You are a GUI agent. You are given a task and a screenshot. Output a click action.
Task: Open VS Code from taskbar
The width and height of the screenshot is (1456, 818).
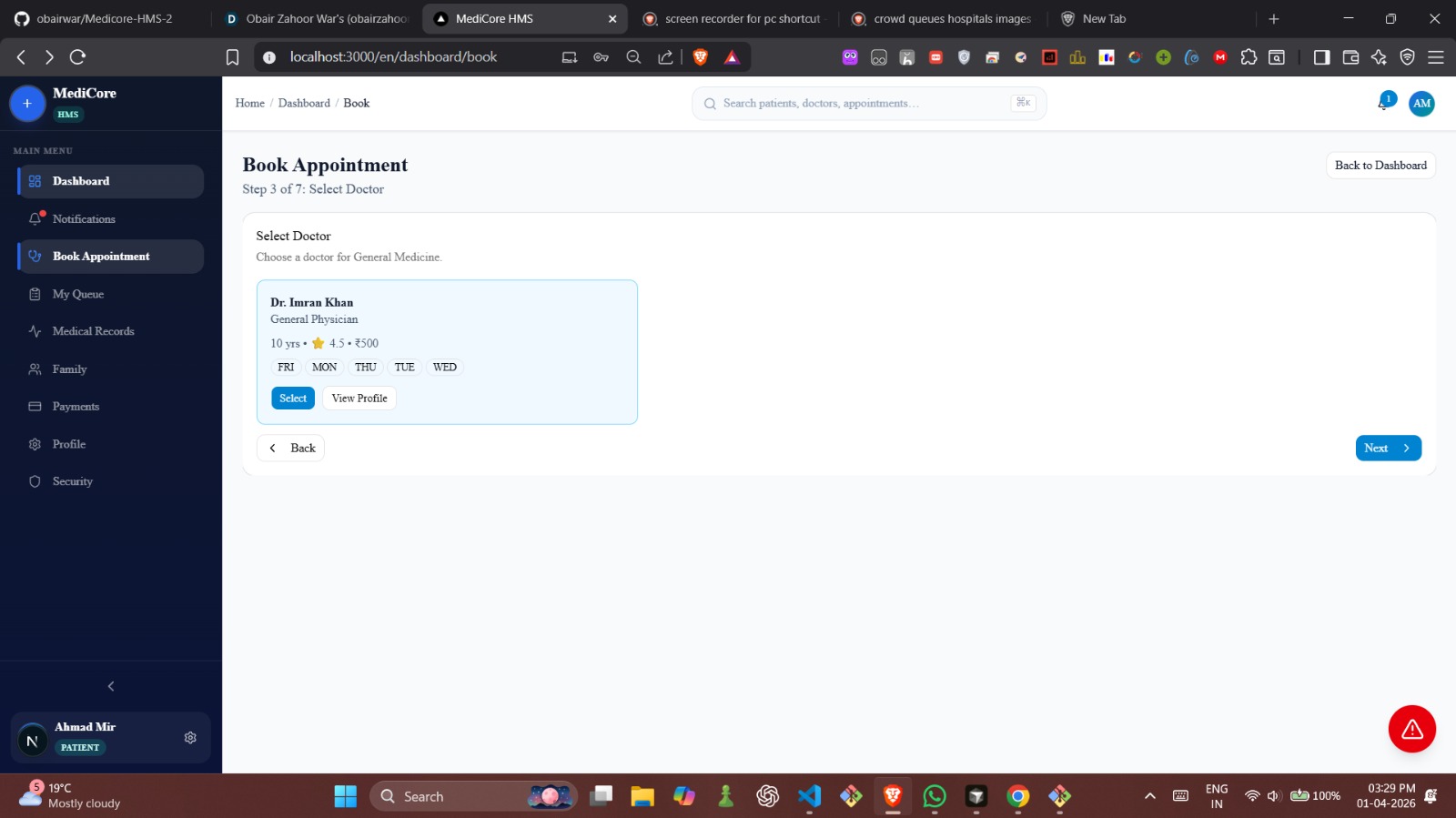point(809,797)
